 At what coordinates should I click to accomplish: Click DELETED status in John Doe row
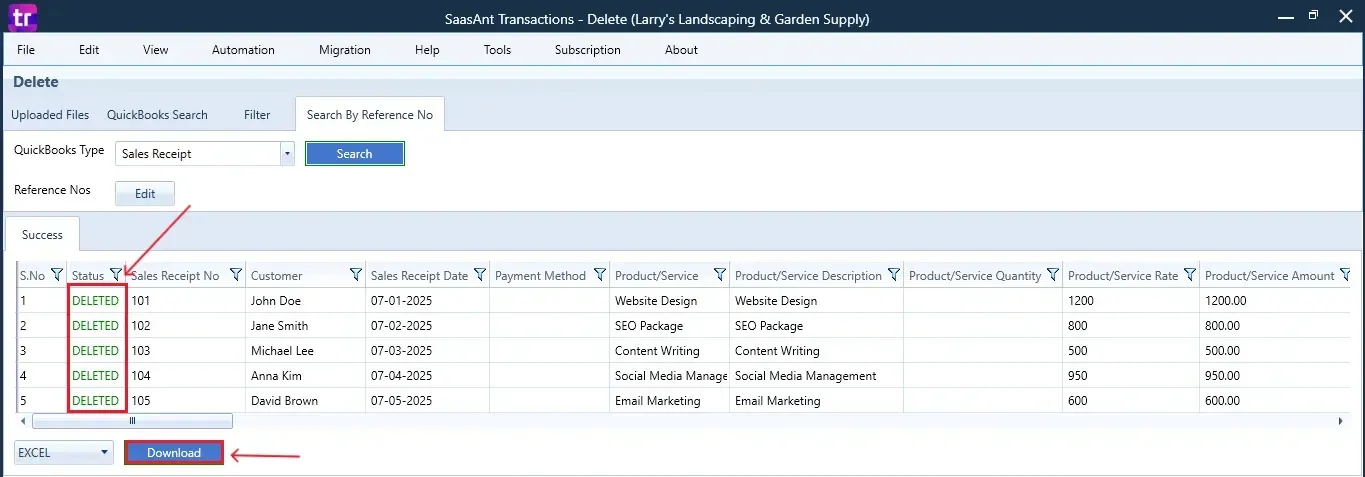click(x=95, y=301)
